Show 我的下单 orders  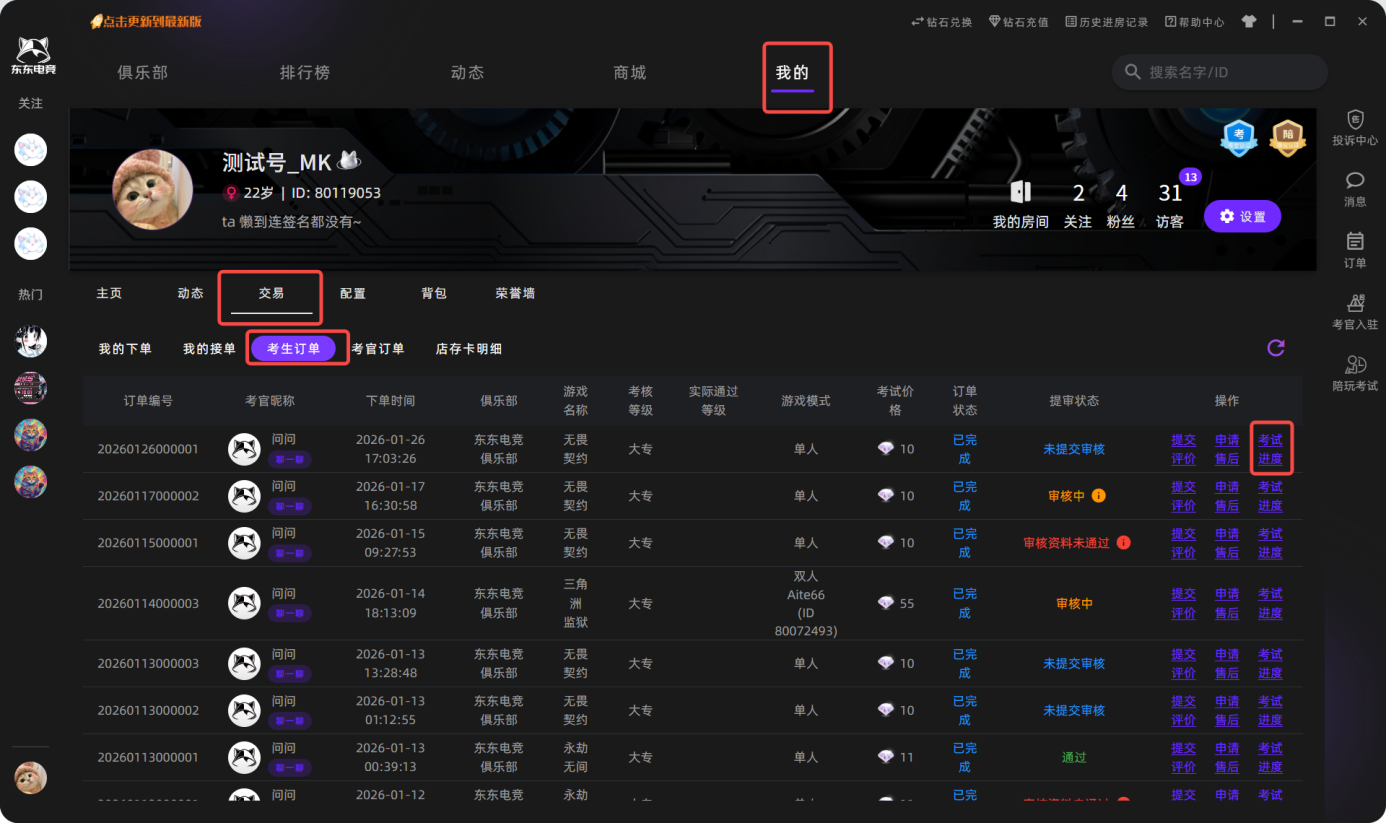tap(125, 349)
